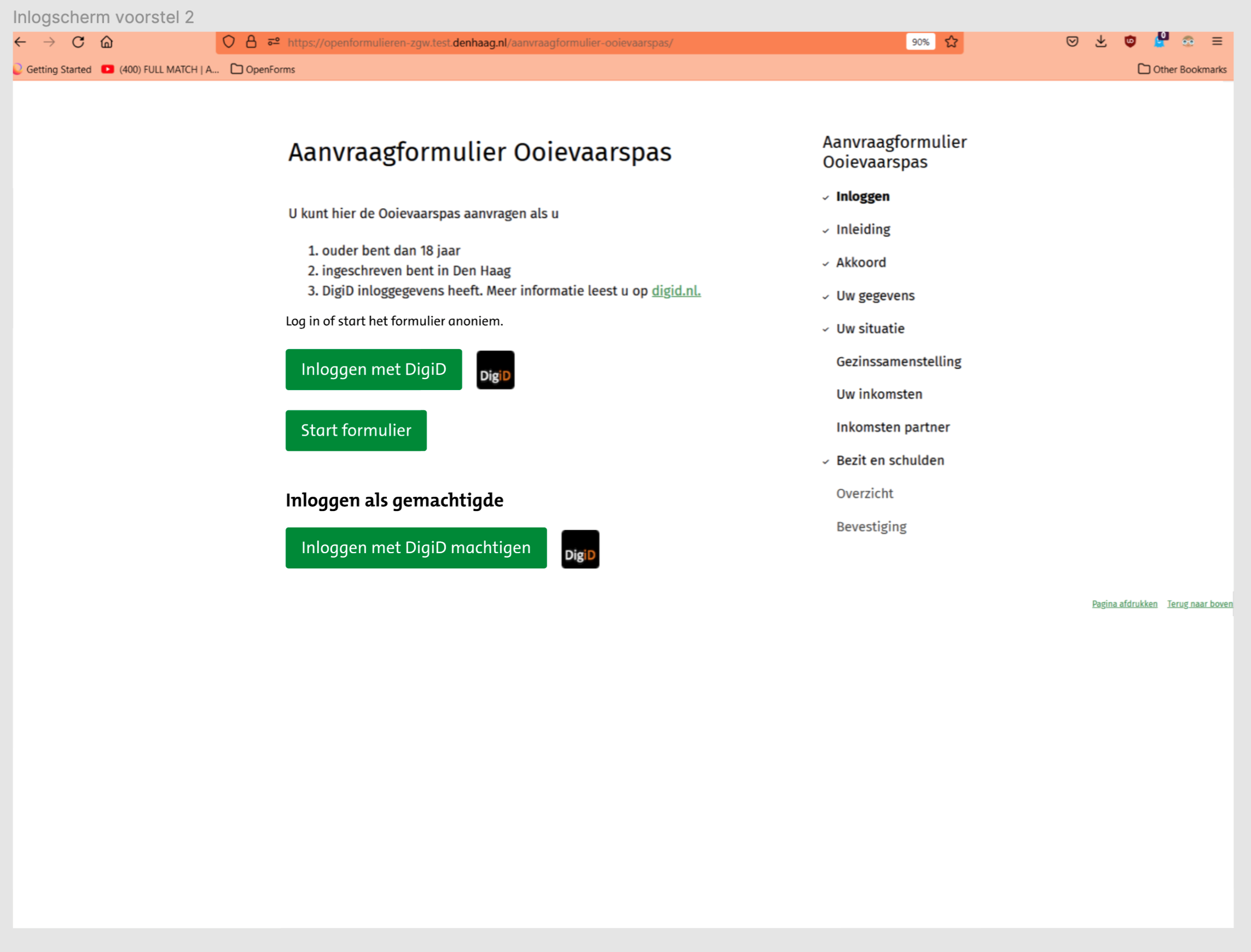Reload the current page
Image resolution: width=1251 pixels, height=952 pixels.
tap(78, 42)
